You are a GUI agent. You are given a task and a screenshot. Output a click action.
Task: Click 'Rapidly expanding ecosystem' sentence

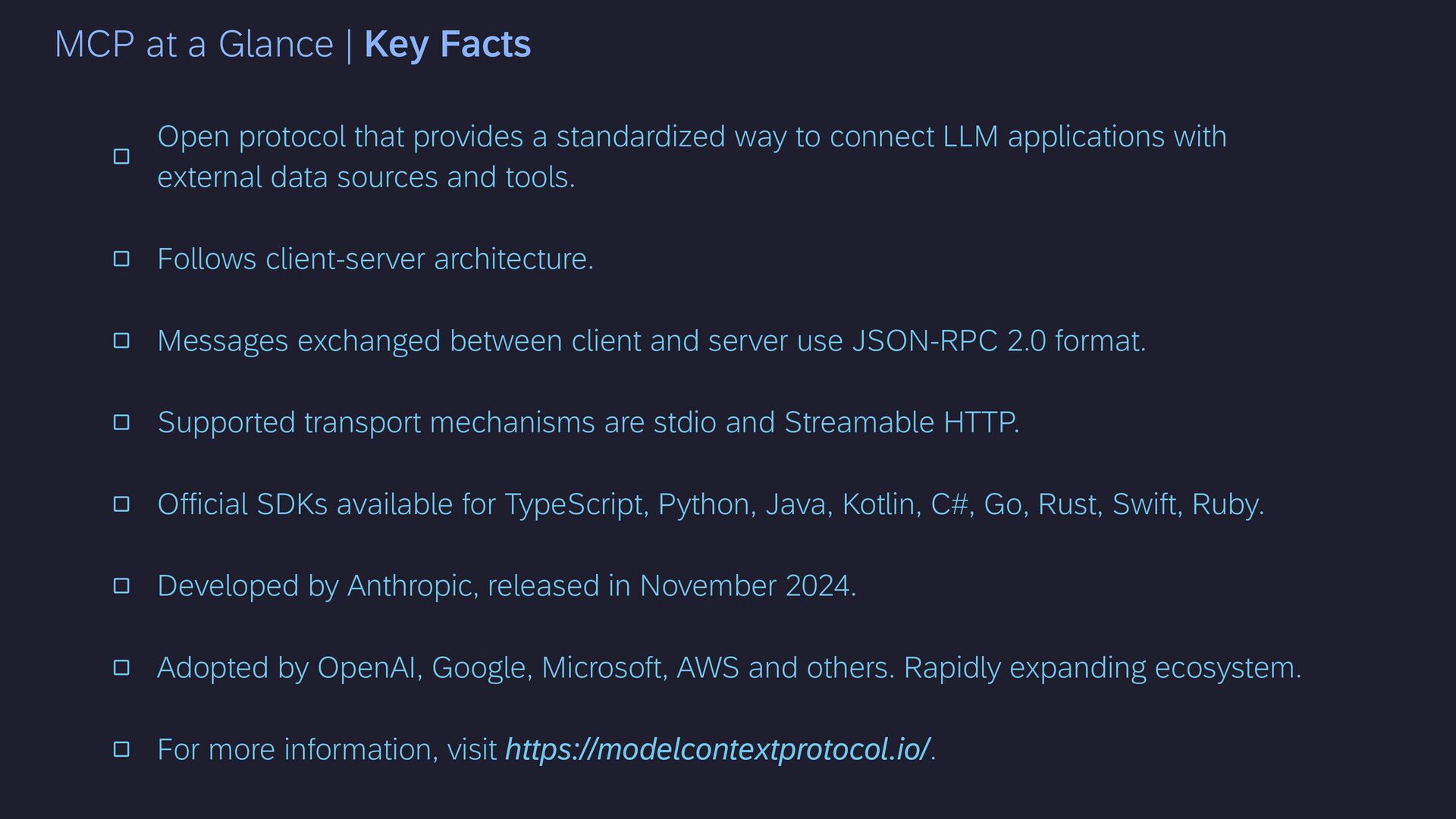tap(1101, 668)
